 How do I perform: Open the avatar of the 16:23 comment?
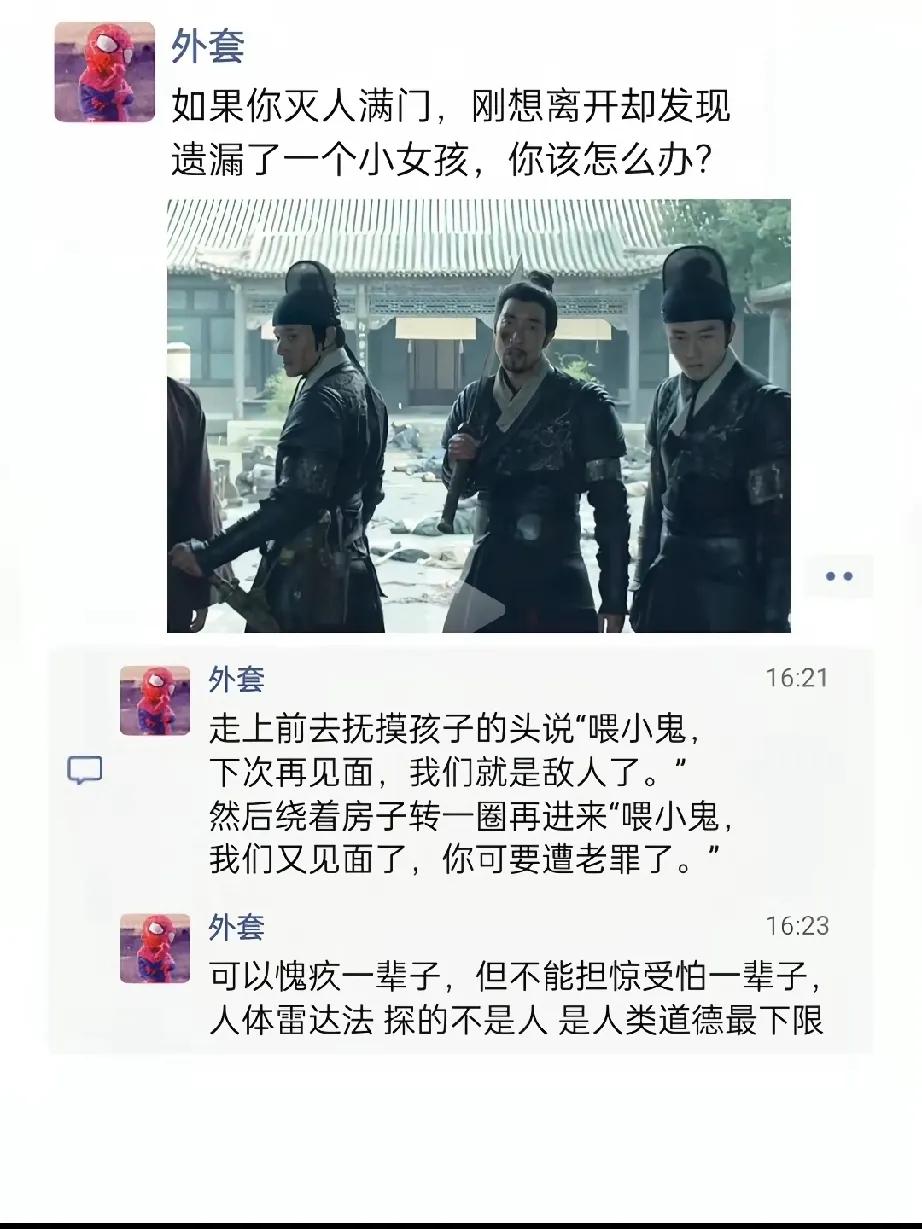(155, 948)
